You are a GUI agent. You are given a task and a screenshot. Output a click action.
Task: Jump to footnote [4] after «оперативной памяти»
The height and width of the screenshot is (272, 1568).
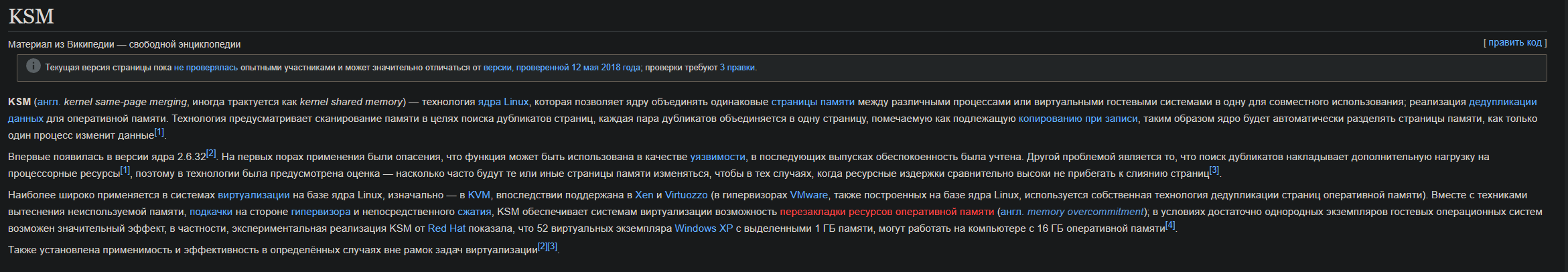click(1170, 225)
